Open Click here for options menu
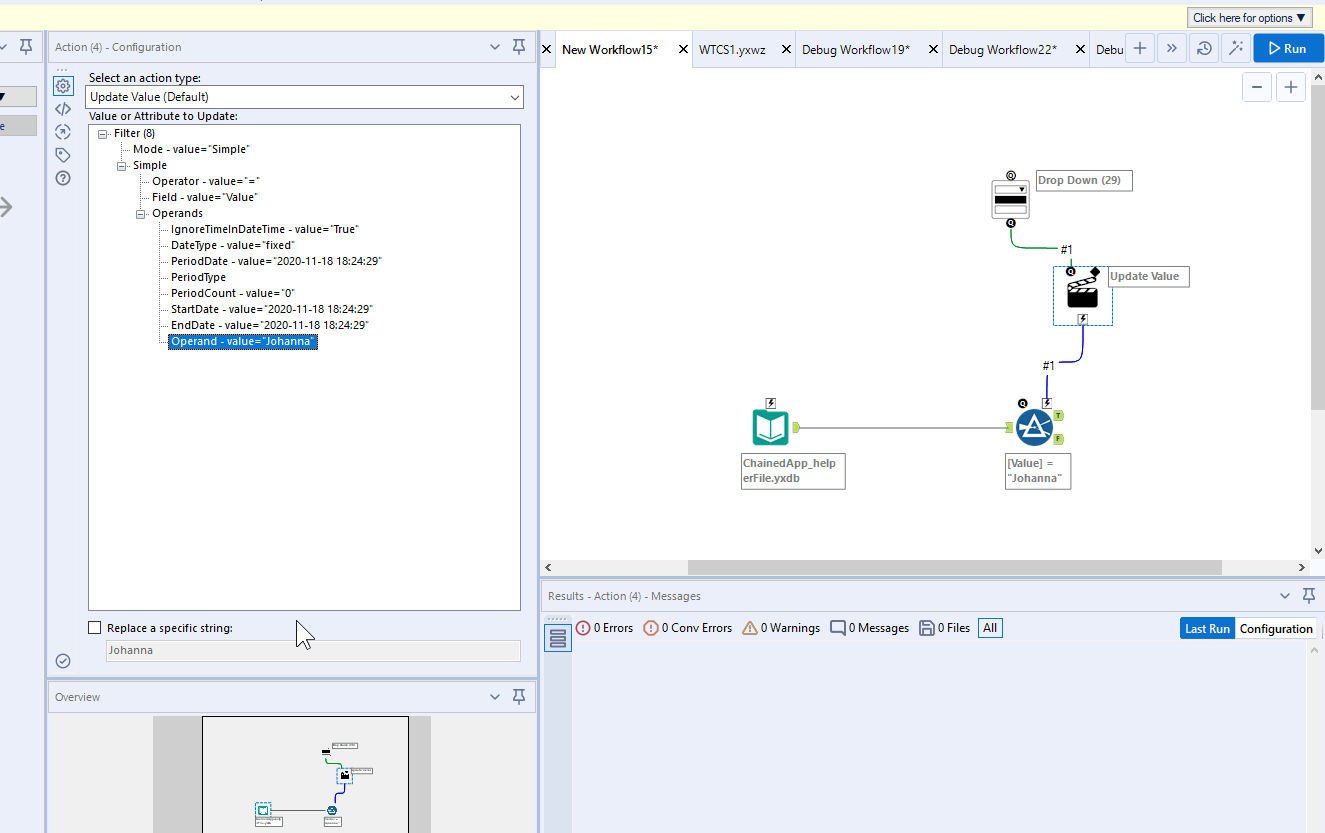Image resolution: width=1325 pixels, height=833 pixels. (1248, 17)
